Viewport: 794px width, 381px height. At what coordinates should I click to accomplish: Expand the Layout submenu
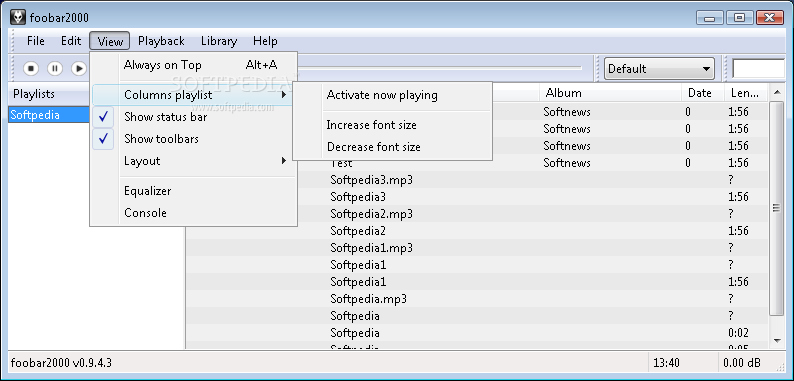[x=193, y=161]
